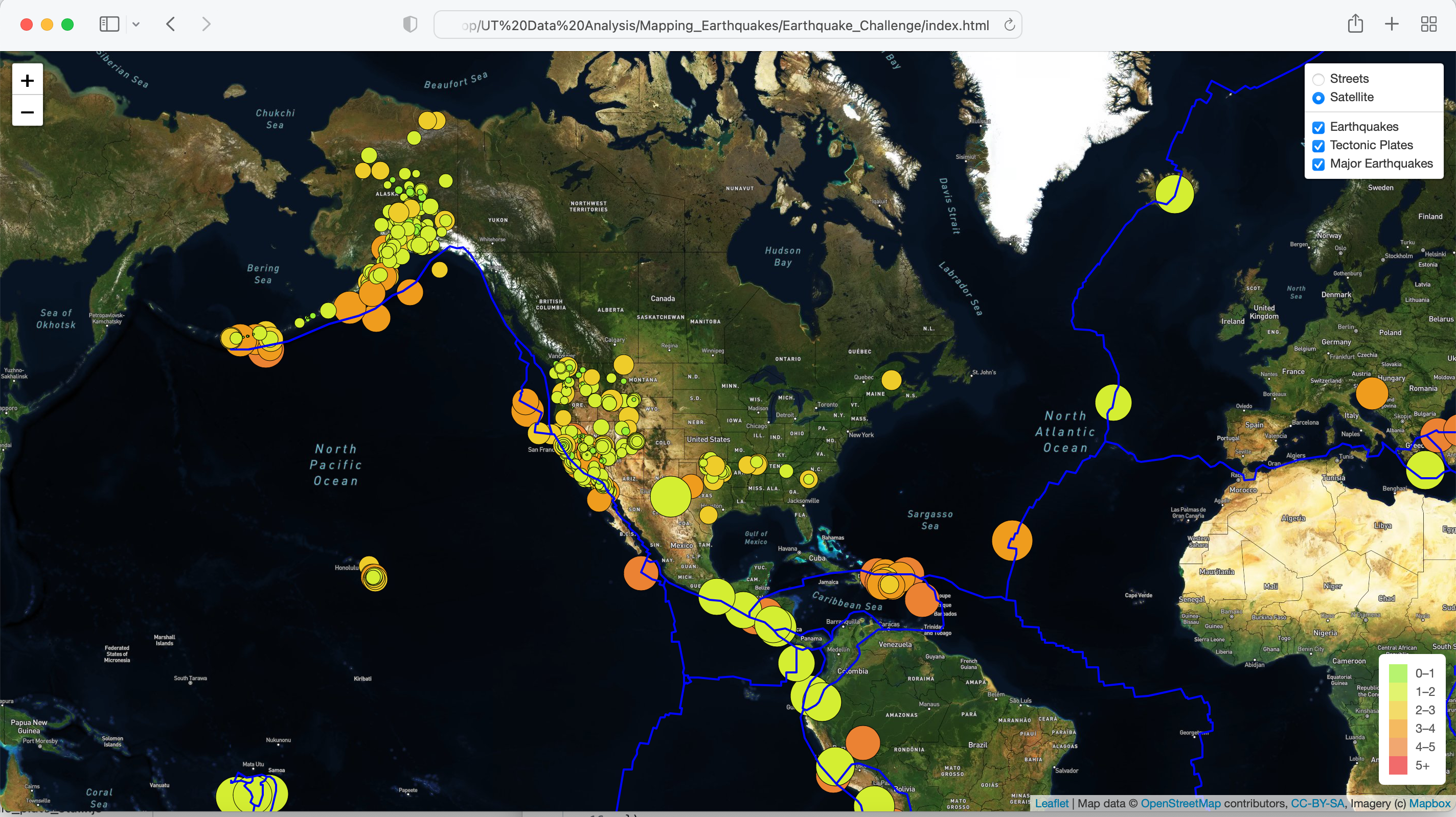Select the Streets base map

(1318, 79)
